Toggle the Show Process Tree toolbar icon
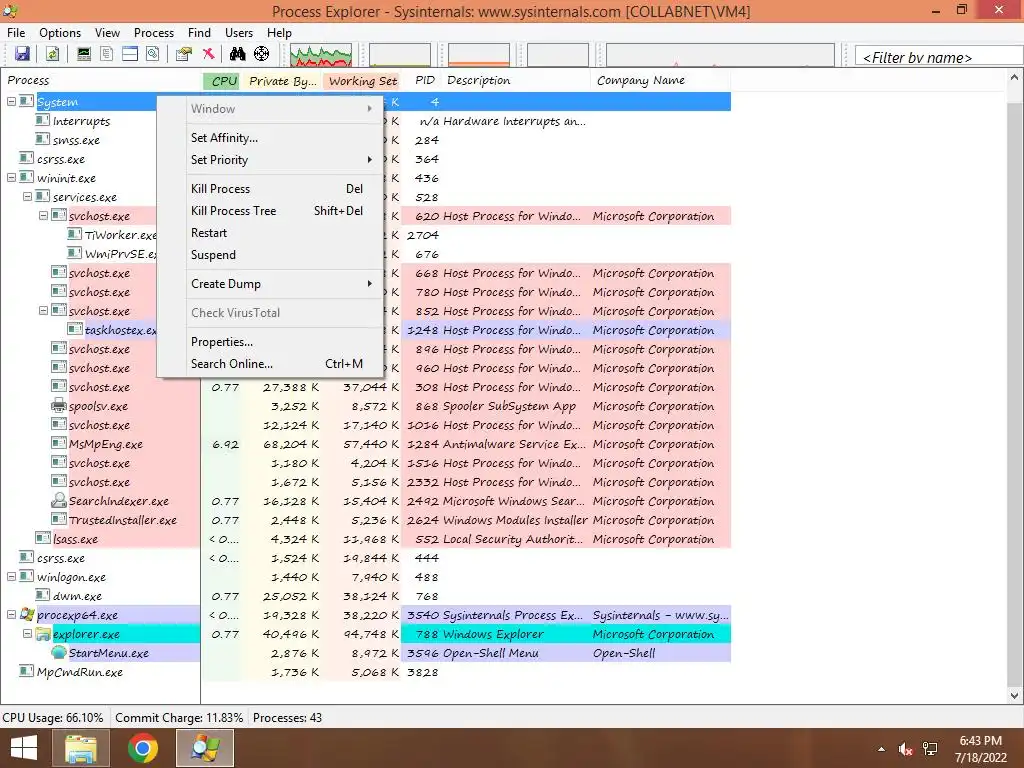 pos(106,54)
